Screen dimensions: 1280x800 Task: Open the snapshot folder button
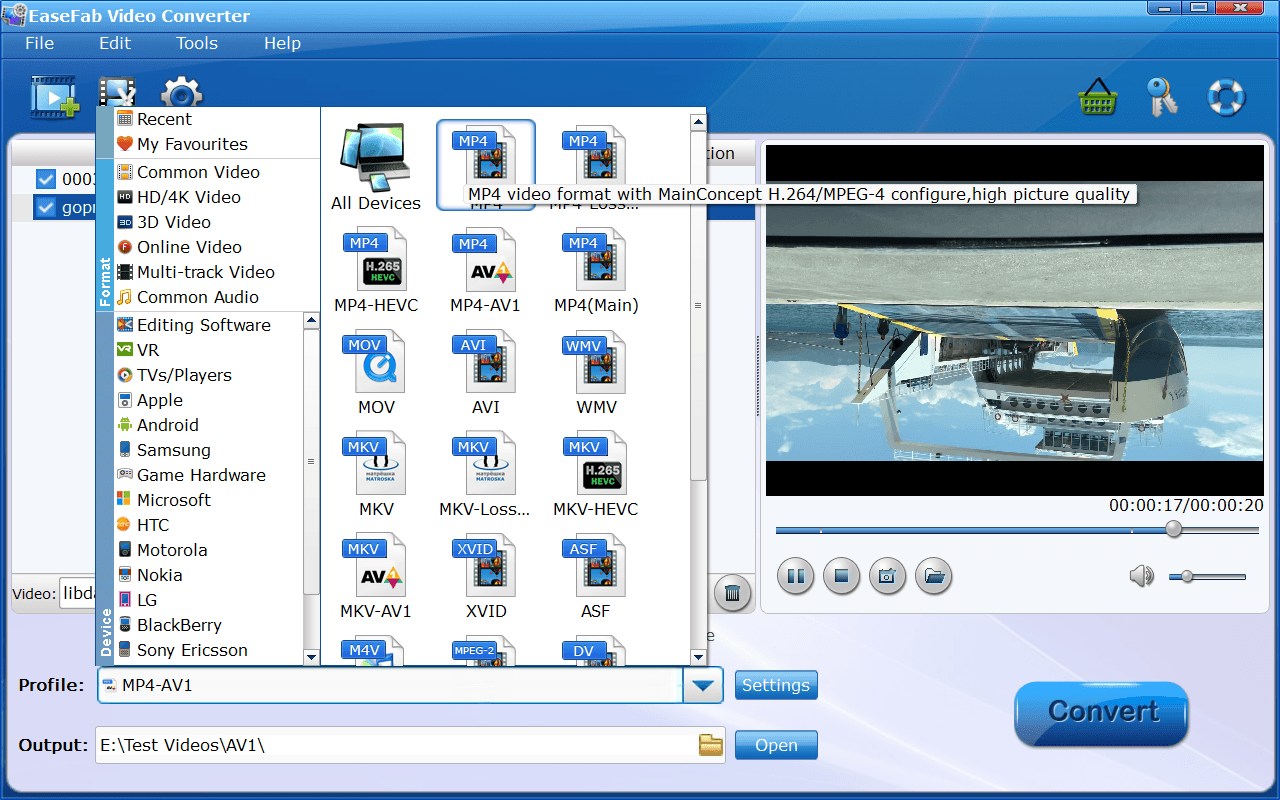934,576
